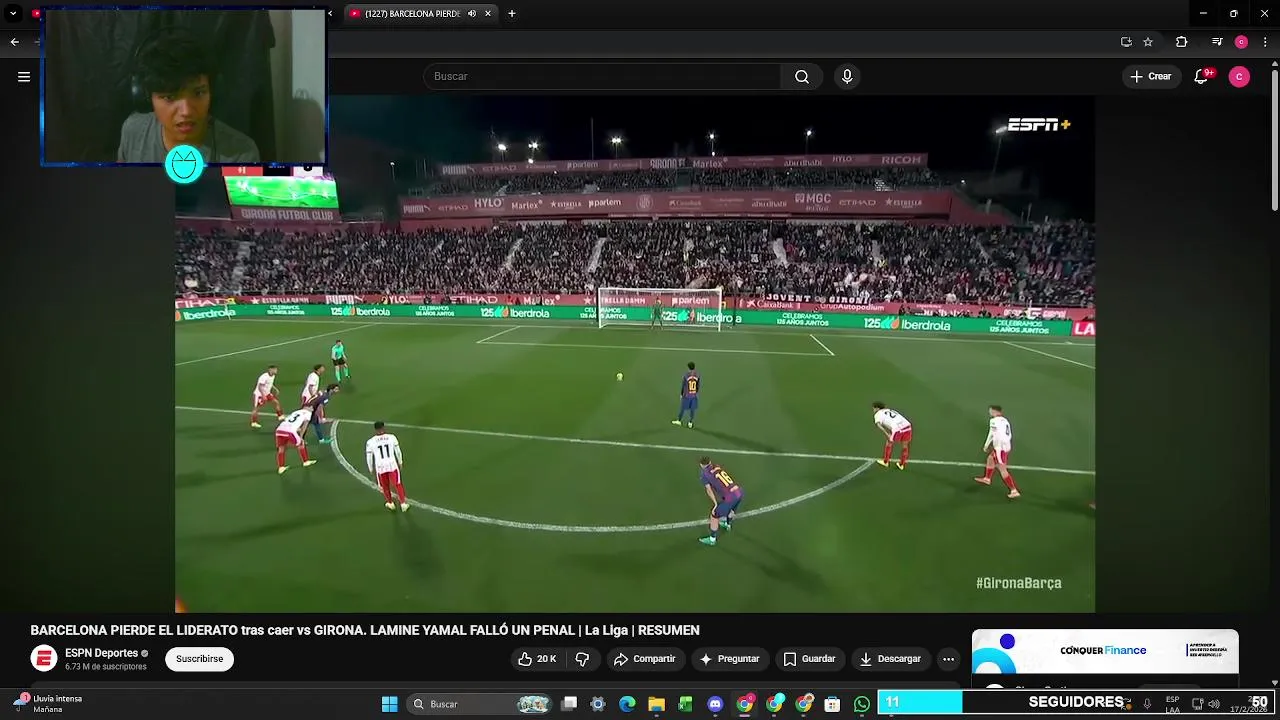Go back in browser history
This screenshot has height=720, width=1280.
[14, 42]
